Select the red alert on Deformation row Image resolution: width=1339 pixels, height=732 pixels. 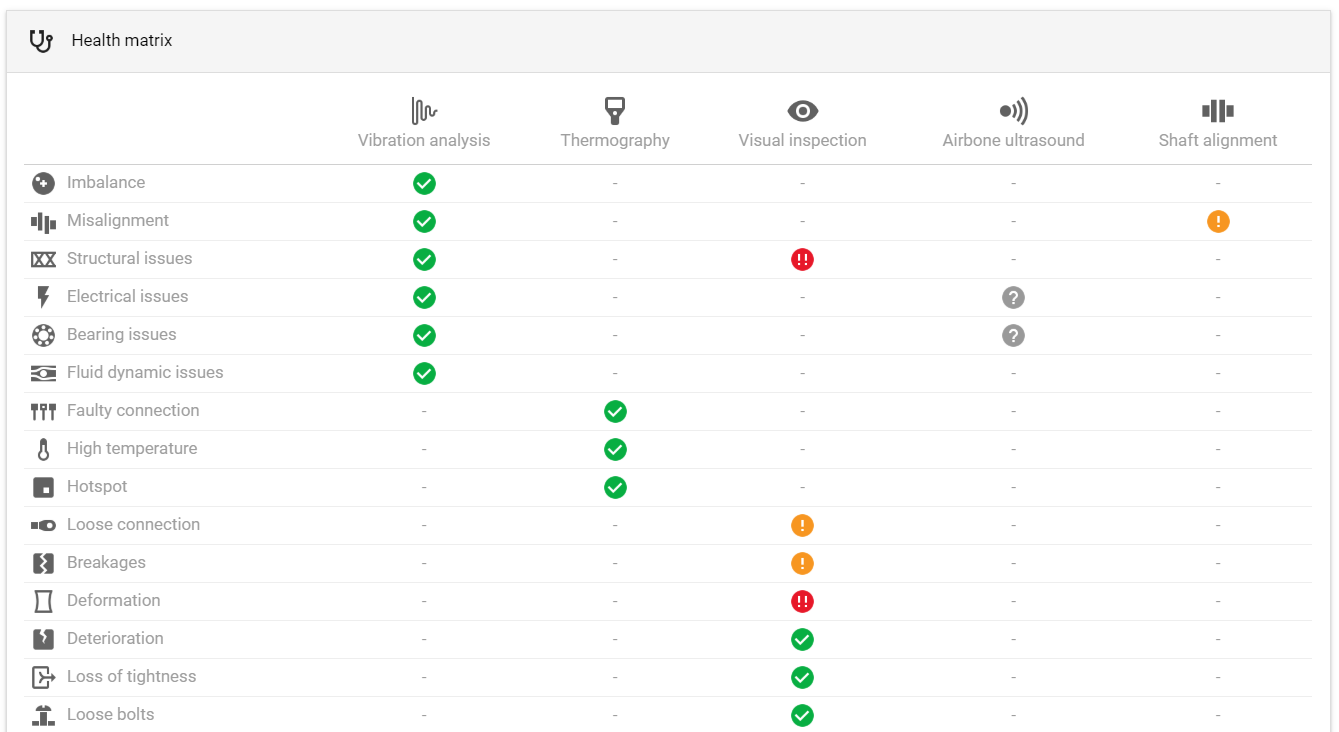click(x=802, y=601)
